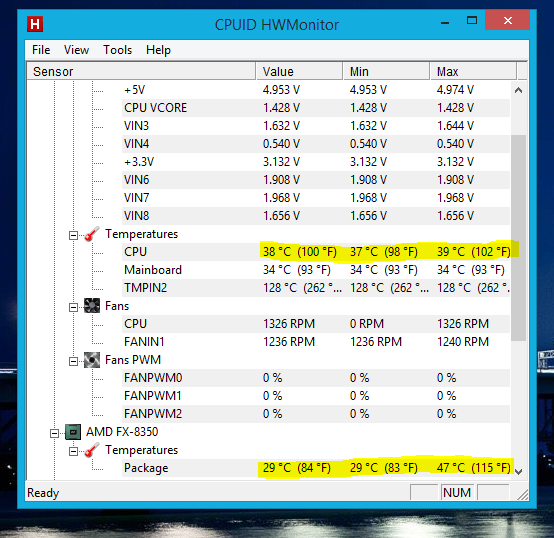Collapse the Fans tree node
The image size is (554, 538).
(73, 307)
